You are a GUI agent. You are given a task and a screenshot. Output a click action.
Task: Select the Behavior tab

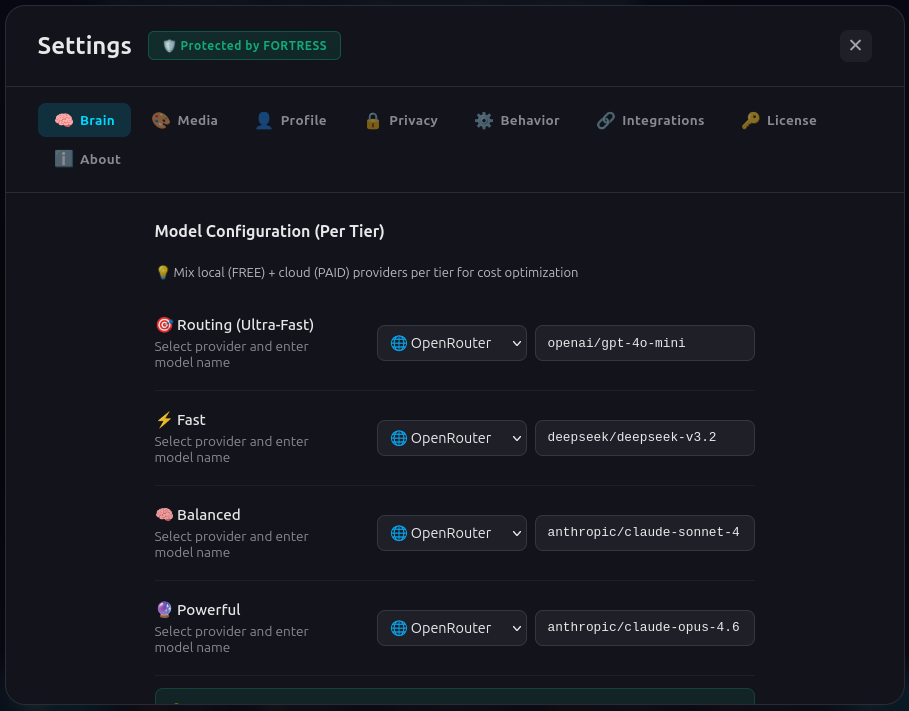pyautogui.click(x=517, y=120)
